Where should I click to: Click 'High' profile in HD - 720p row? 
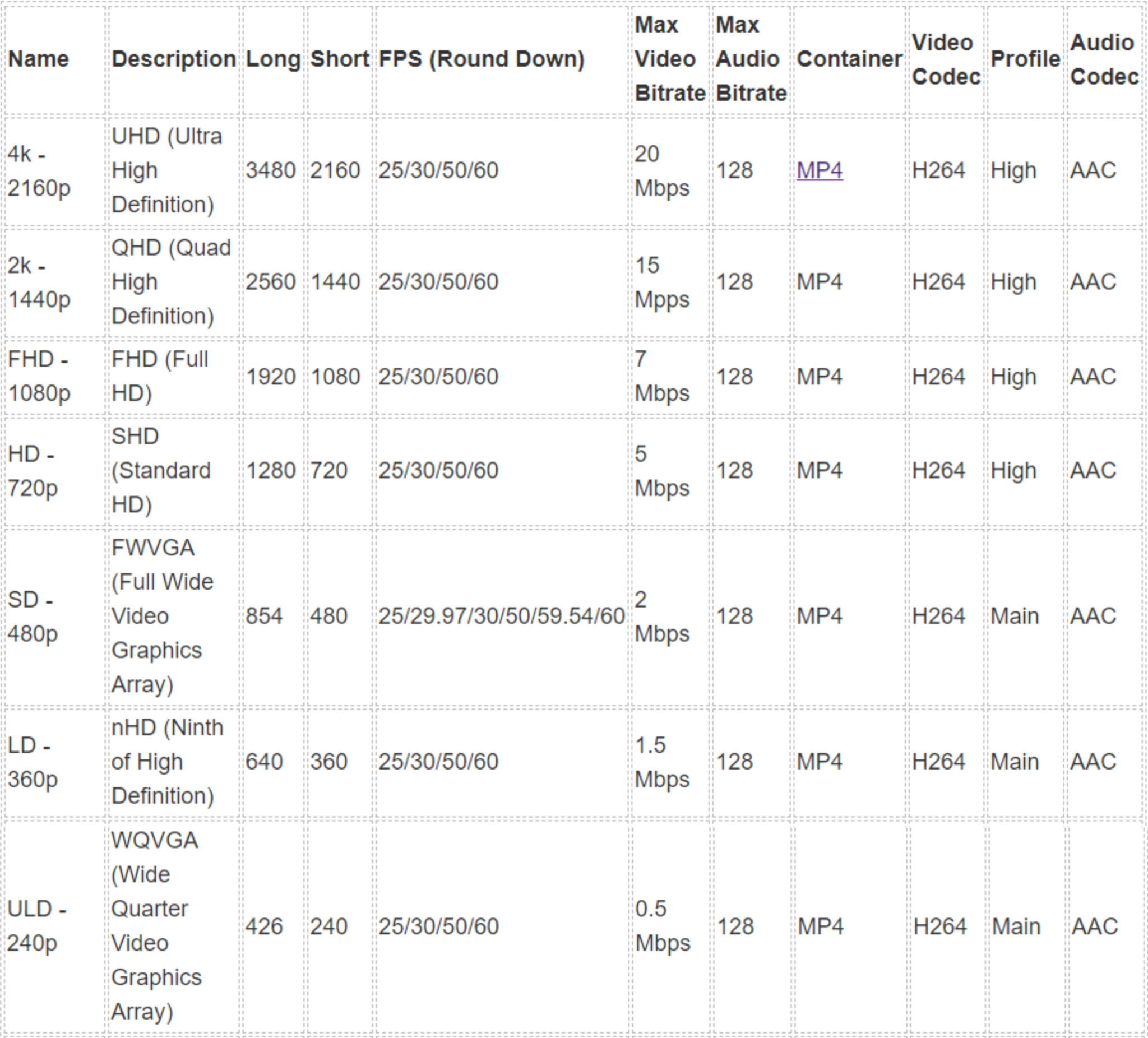[1013, 471]
